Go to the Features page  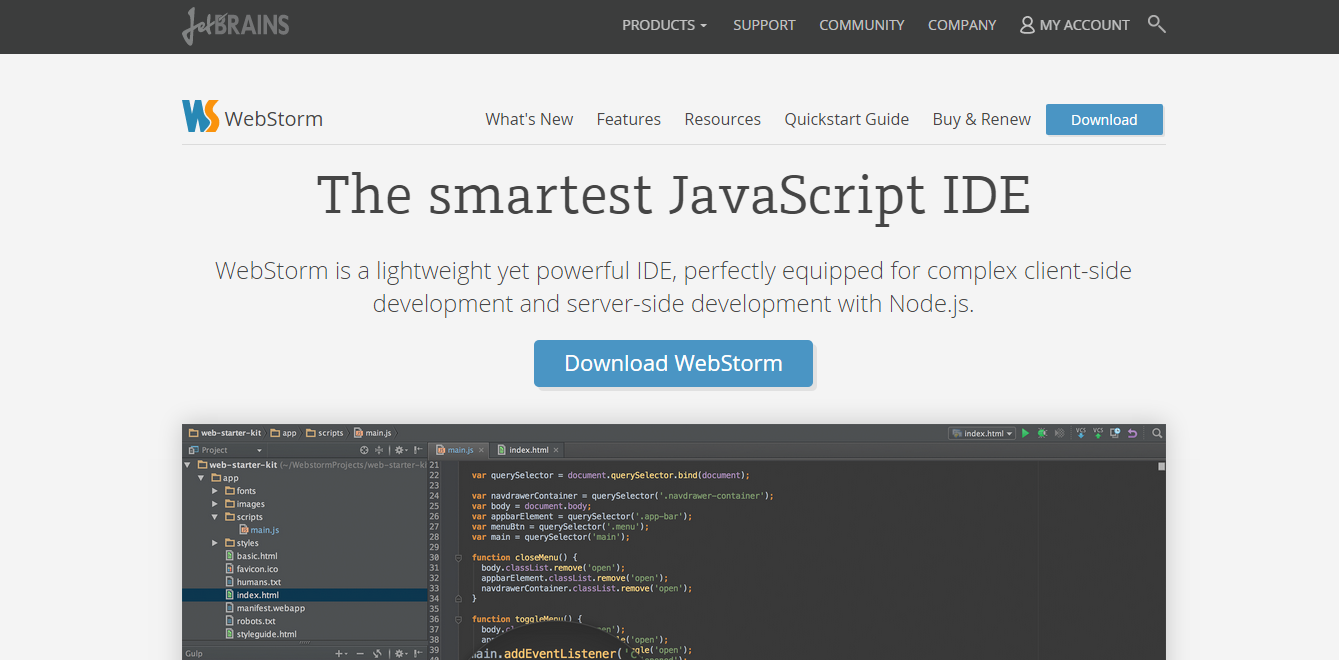(x=629, y=119)
